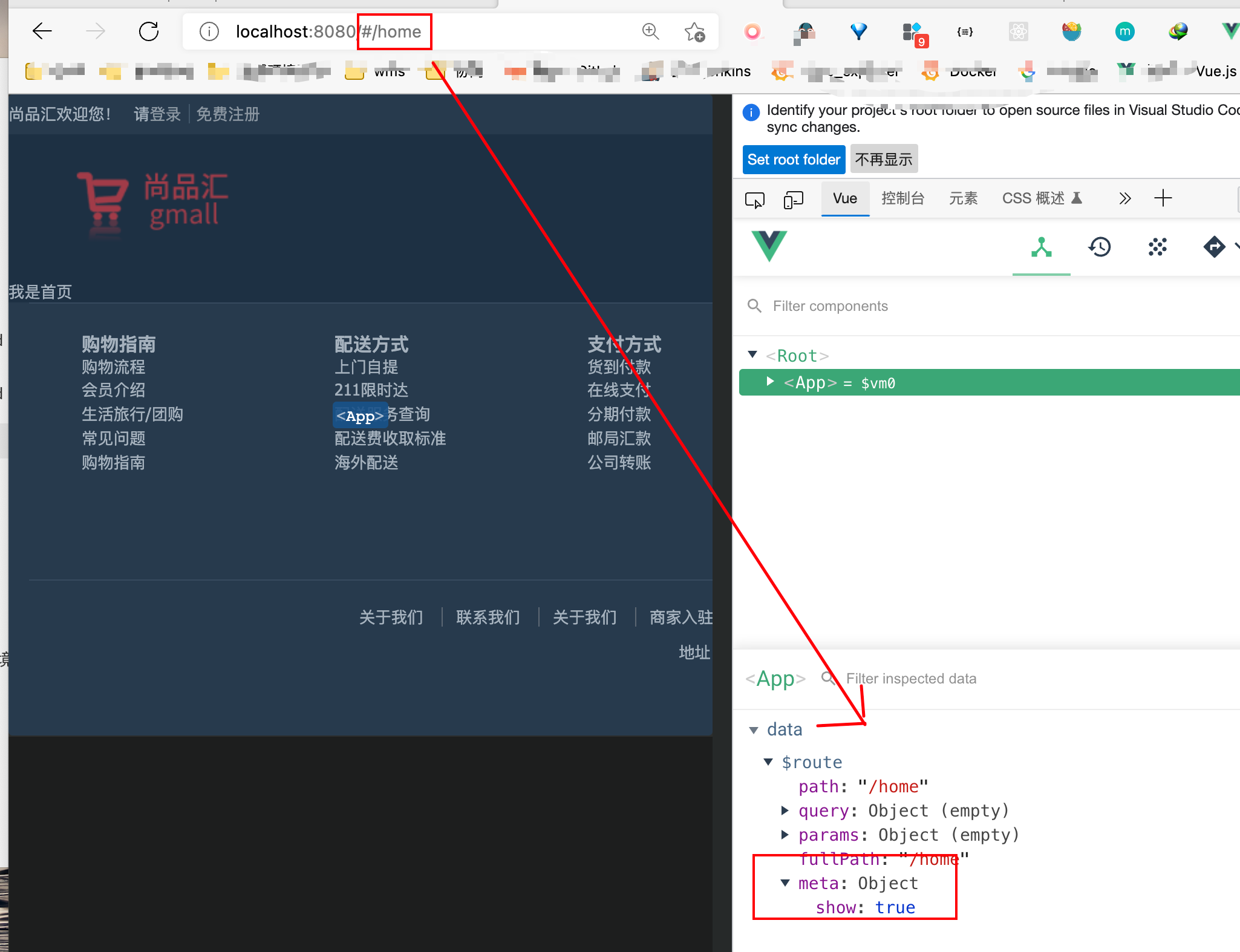Open the 邮局汇款 link
Viewport: 1240px width, 952px height.
619,439
